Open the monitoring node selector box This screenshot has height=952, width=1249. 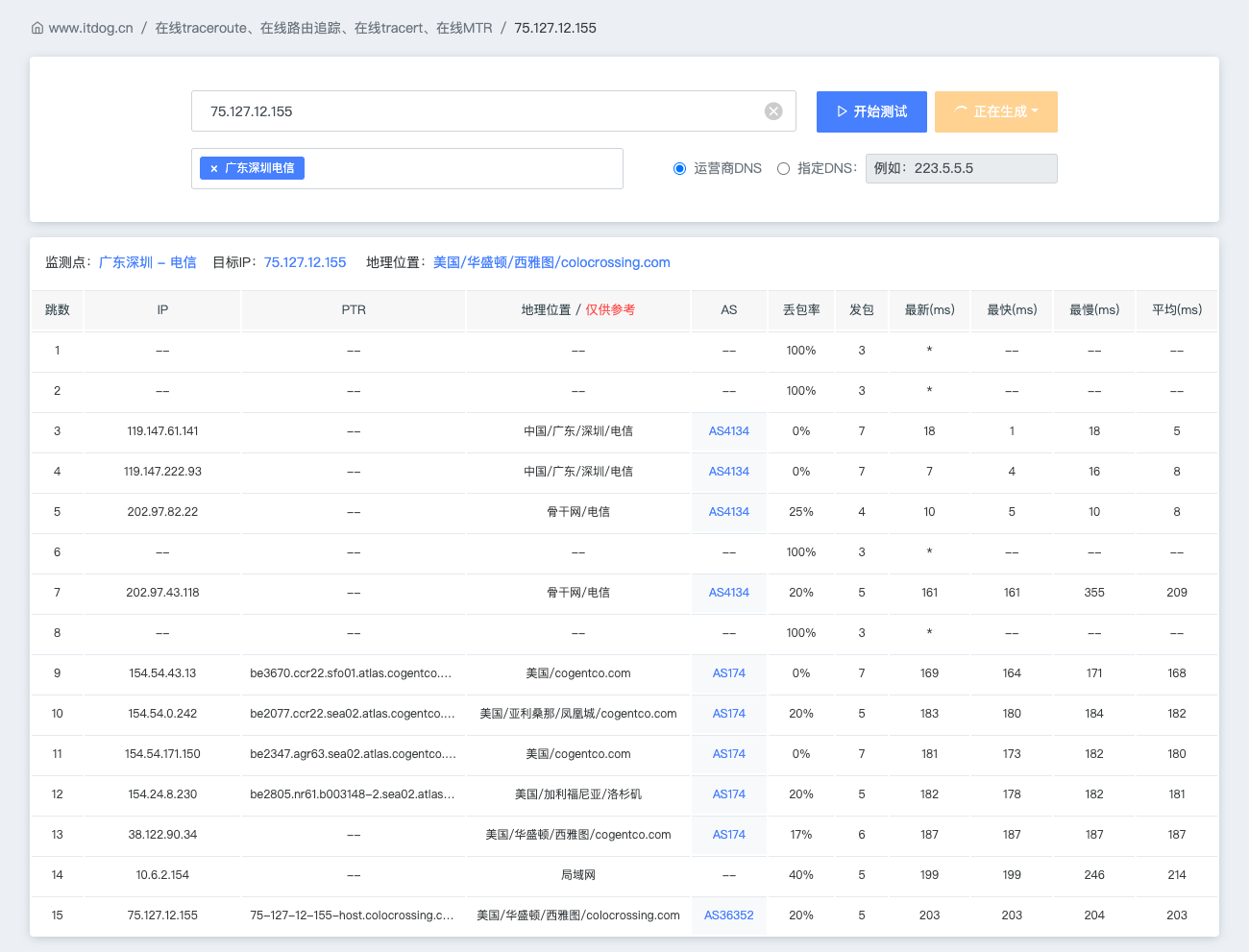407,168
